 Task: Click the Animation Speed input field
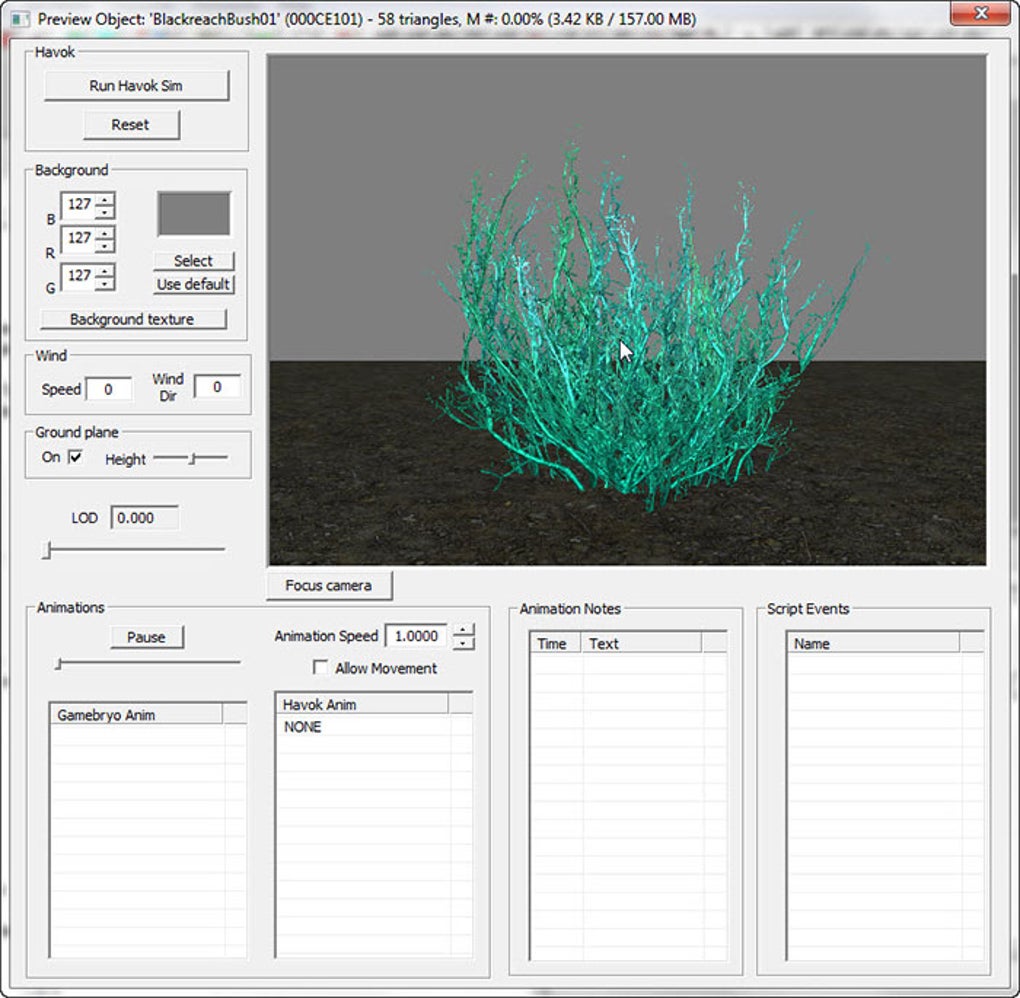[x=416, y=636]
